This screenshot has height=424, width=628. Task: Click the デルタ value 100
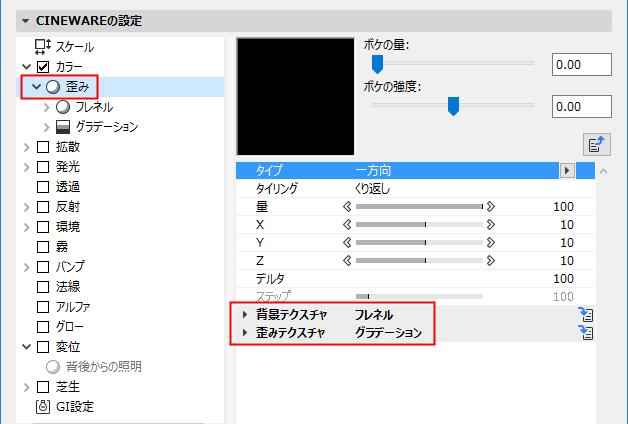coord(564,279)
